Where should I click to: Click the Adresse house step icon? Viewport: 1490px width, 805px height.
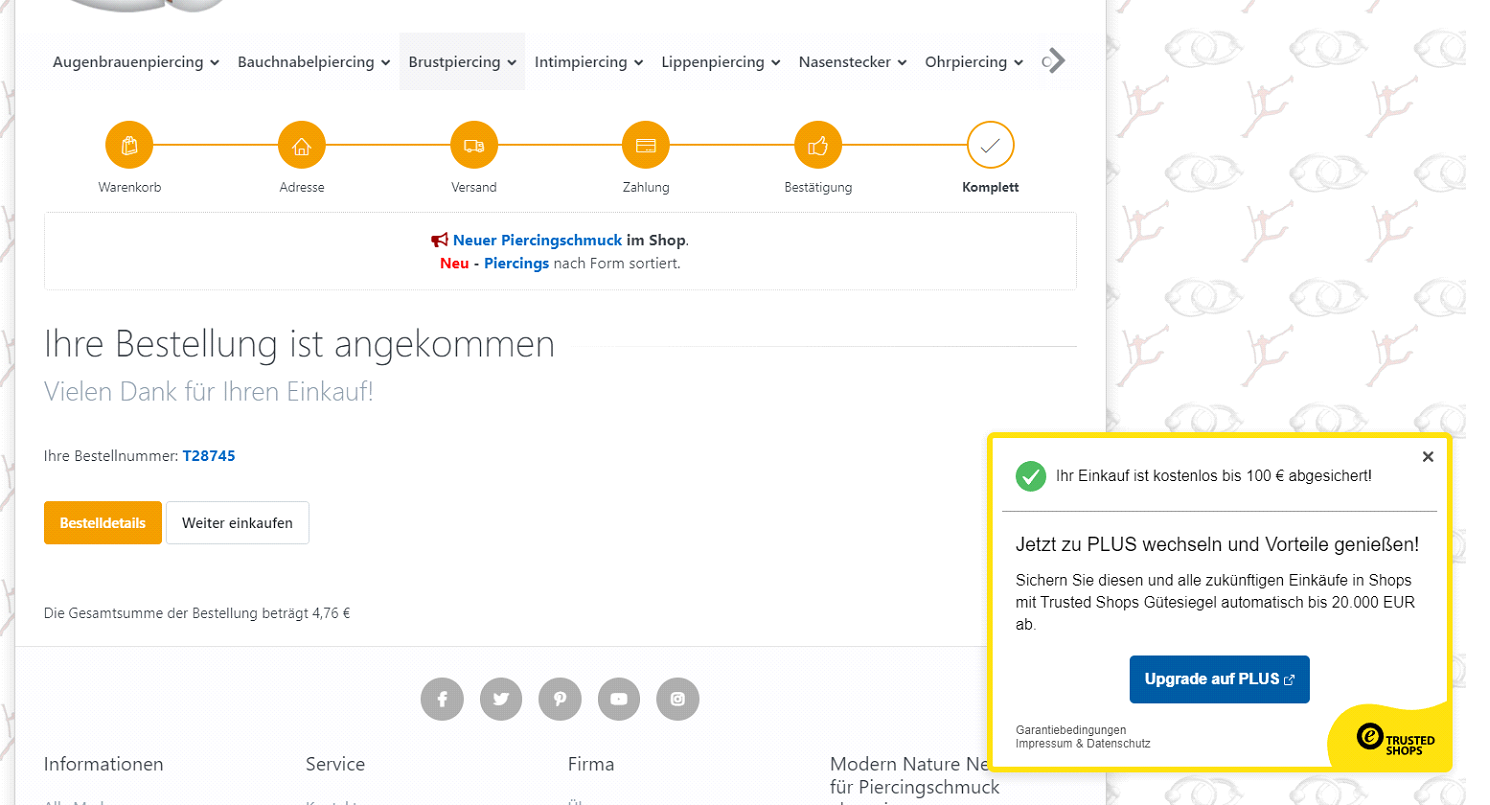point(302,146)
